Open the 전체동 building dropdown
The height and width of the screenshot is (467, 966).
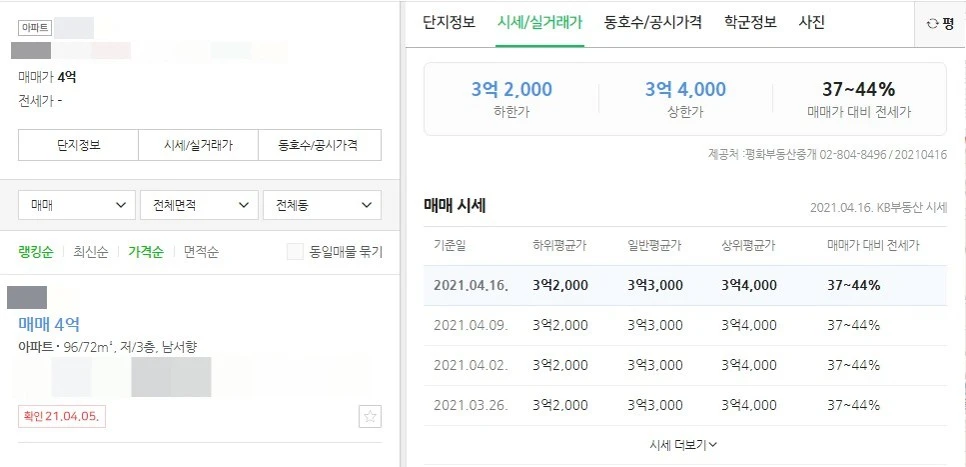(321, 205)
